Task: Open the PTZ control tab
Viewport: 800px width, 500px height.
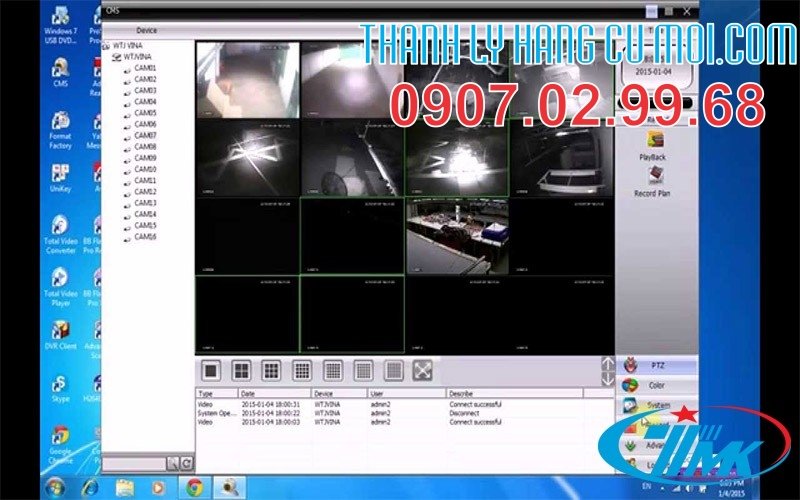Action: [x=657, y=365]
